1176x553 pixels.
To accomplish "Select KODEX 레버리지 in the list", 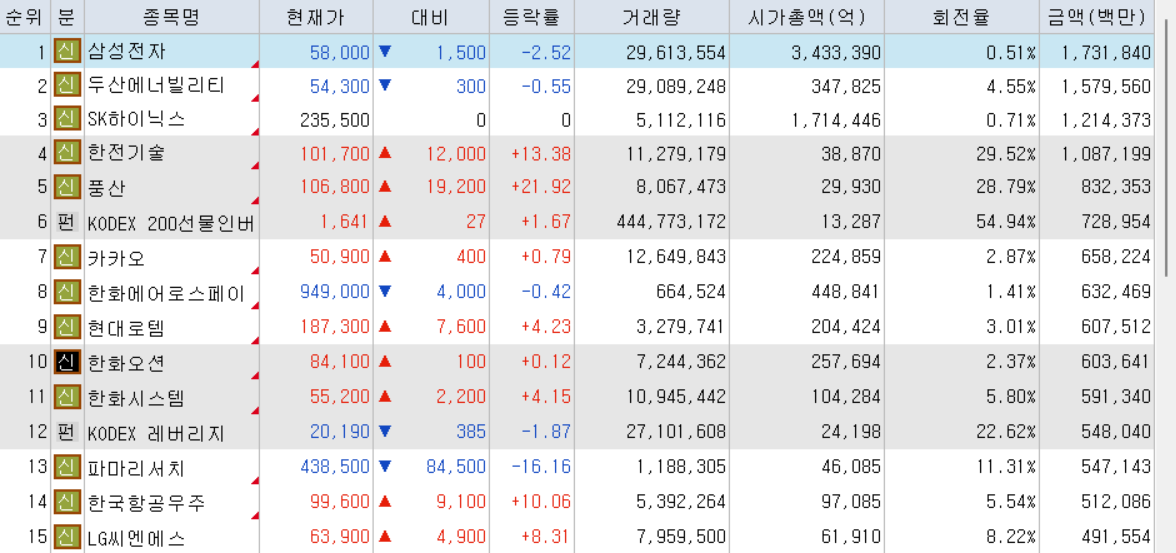I will point(156,432).
